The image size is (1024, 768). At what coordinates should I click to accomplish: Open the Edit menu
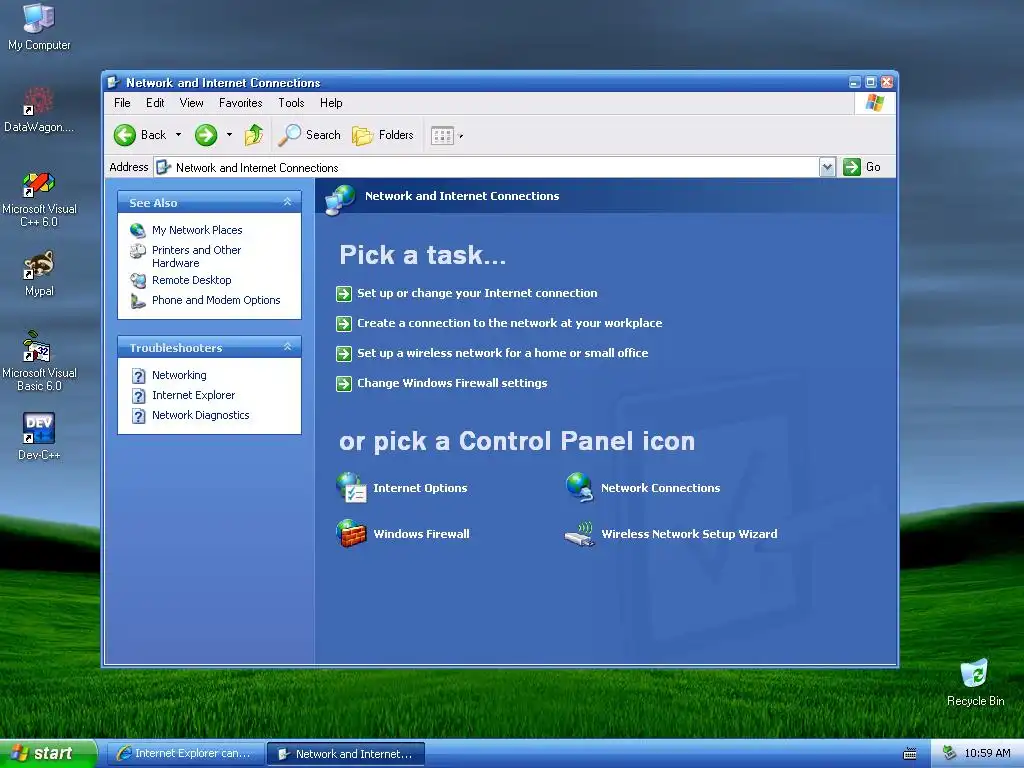tap(155, 103)
